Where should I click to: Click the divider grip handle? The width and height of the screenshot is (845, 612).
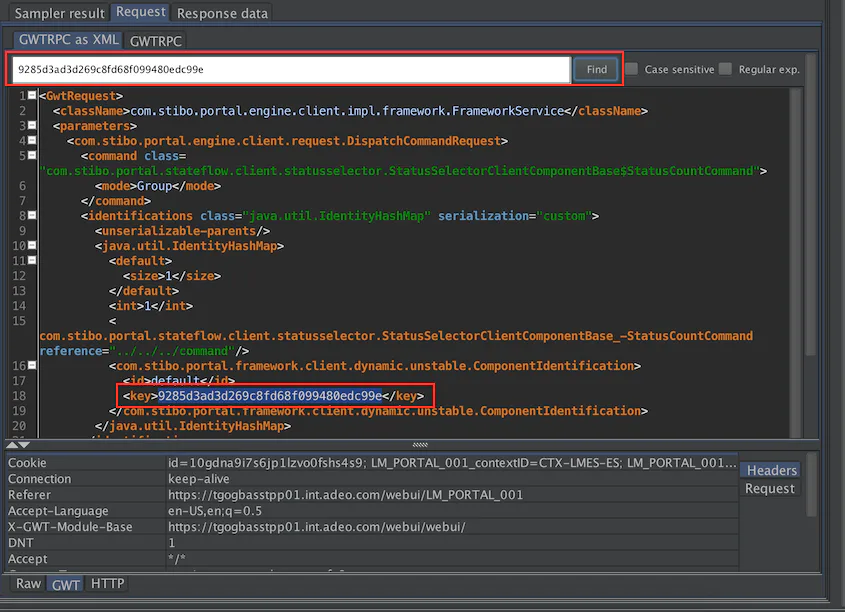(x=420, y=445)
